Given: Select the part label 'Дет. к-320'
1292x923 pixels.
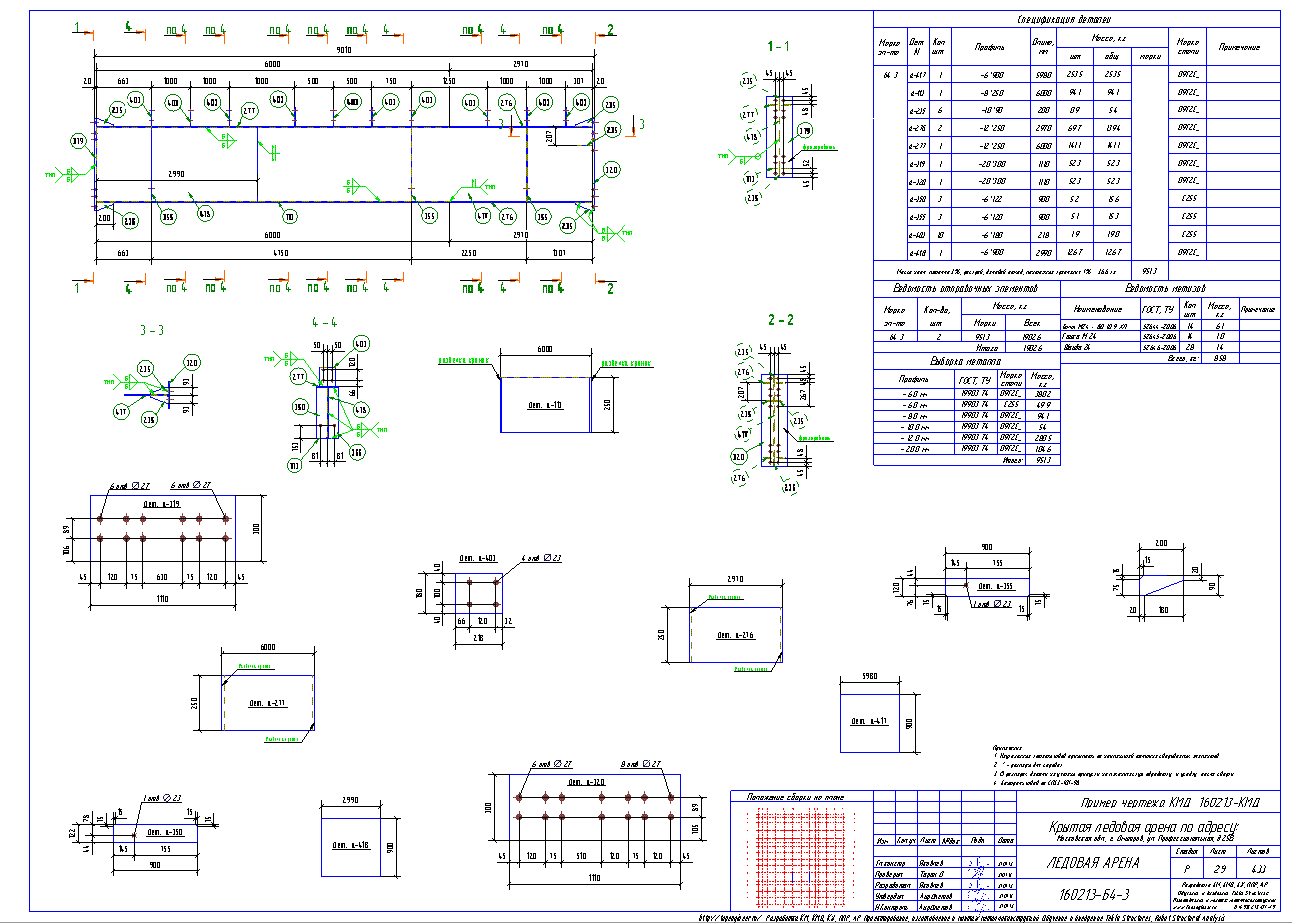Looking at the screenshot, I should (x=587, y=783).
